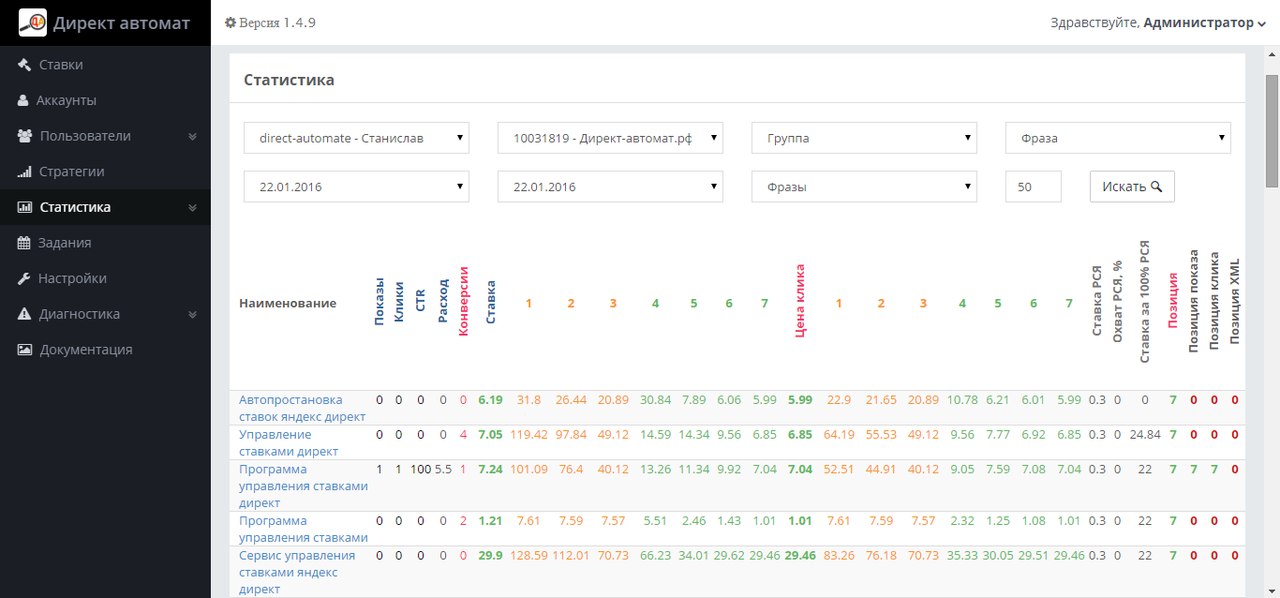Image resolution: width=1280 pixels, height=598 pixels.
Task: Open the Группа dropdown
Action: (x=864, y=138)
